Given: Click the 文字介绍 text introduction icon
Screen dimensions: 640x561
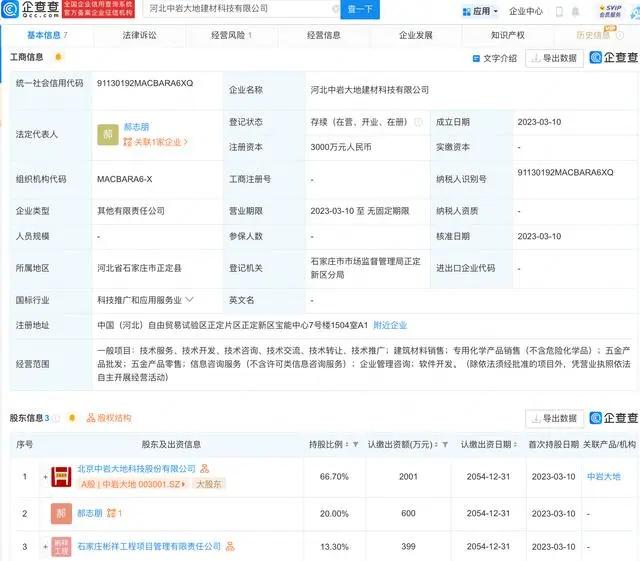Looking at the screenshot, I should 475,58.
